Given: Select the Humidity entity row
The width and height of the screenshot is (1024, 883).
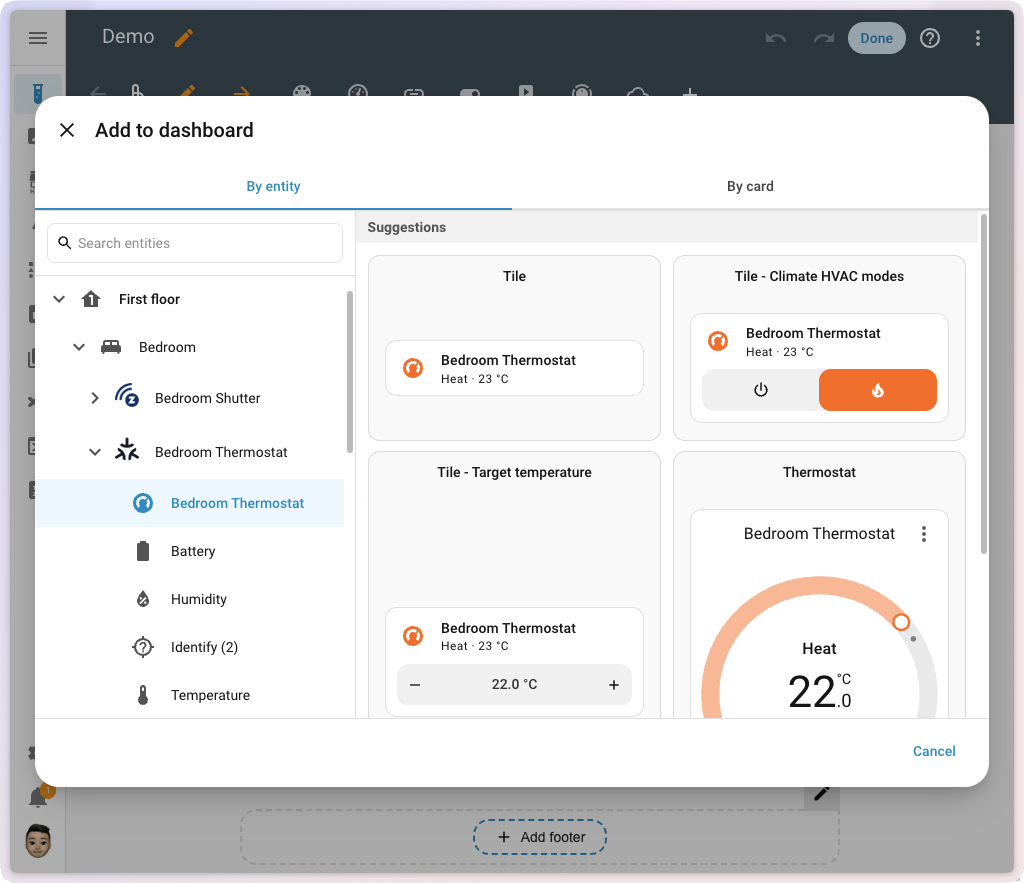Looking at the screenshot, I should coord(190,599).
